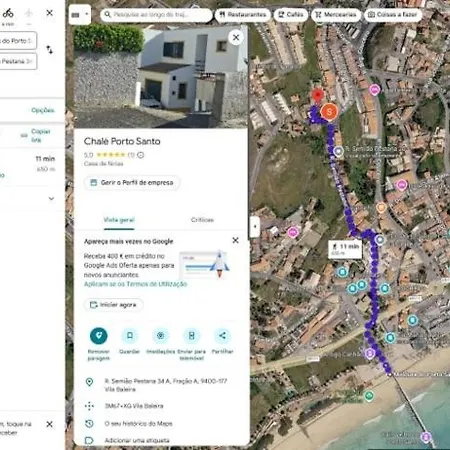This screenshot has width=450, height=450.
Task: Expand the 11 min route details
Action: tap(51, 199)
